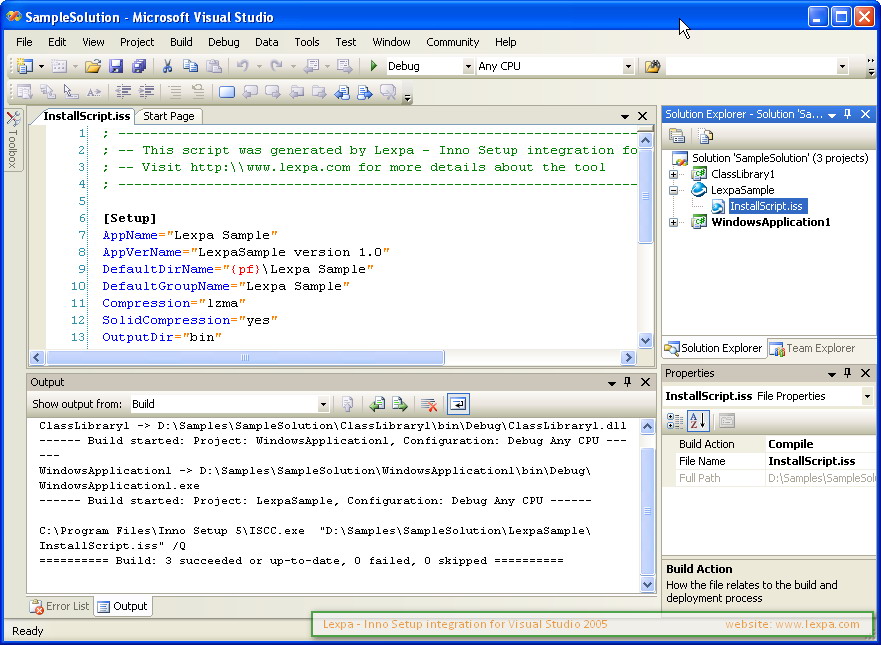881x645 pixels.
Task: Click Output window scroll down arrow
Action: click(647, 584)
